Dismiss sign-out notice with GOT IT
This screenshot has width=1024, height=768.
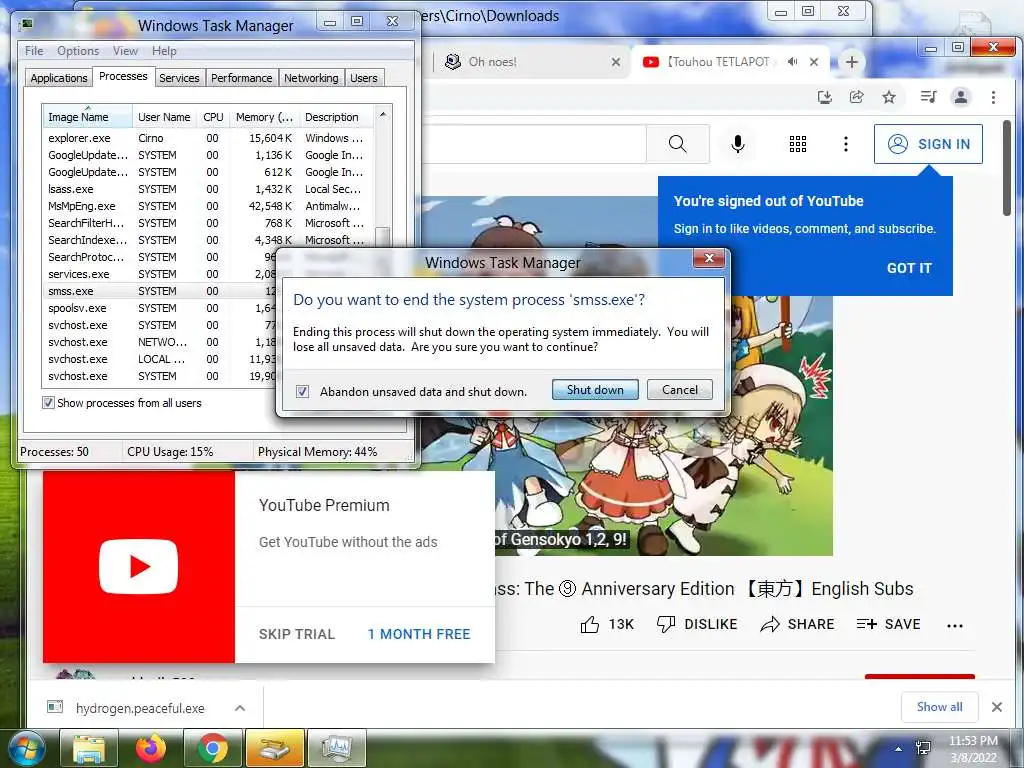tap(908, 268)
